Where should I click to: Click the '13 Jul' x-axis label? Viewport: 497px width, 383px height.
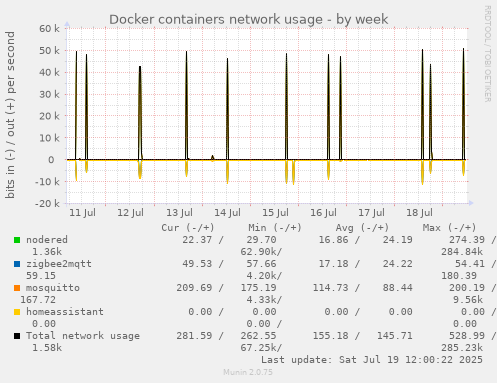click(179, 213)
